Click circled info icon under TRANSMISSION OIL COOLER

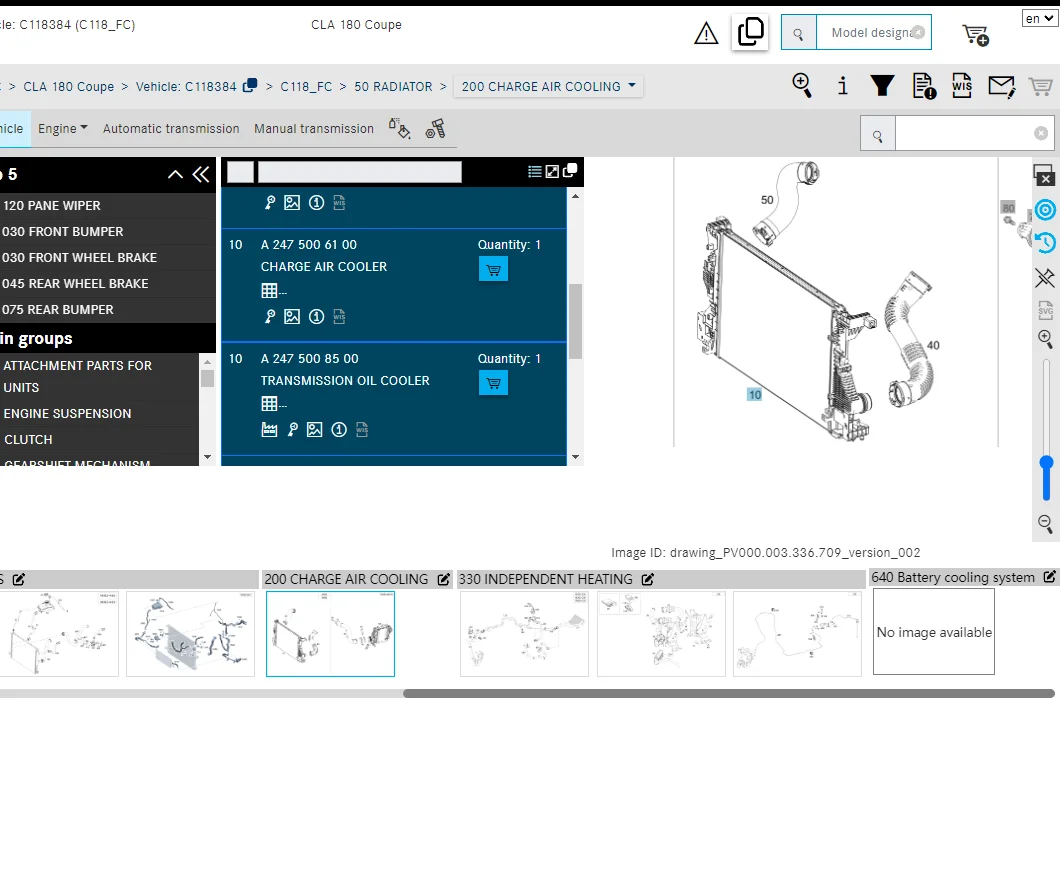click(x=339, y=429)
